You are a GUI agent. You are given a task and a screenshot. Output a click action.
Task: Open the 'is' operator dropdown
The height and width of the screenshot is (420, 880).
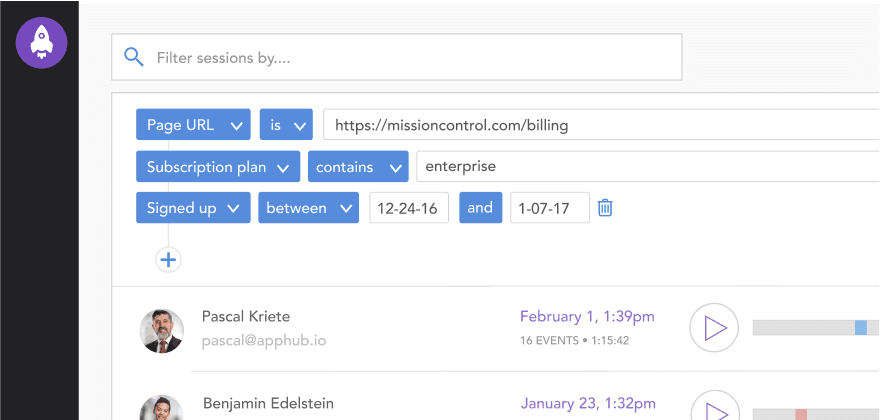pos(286,125)
